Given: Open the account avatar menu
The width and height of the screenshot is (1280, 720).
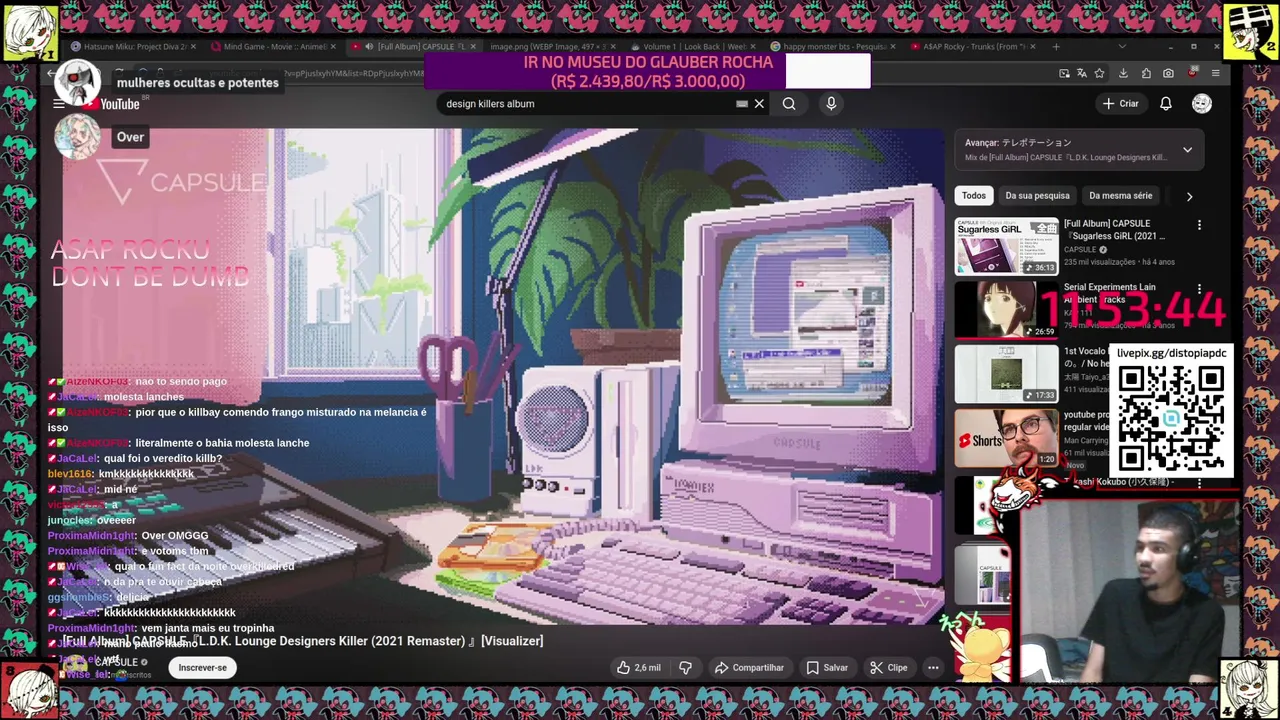Looking at the screenshot, I should pos(1202,103).
